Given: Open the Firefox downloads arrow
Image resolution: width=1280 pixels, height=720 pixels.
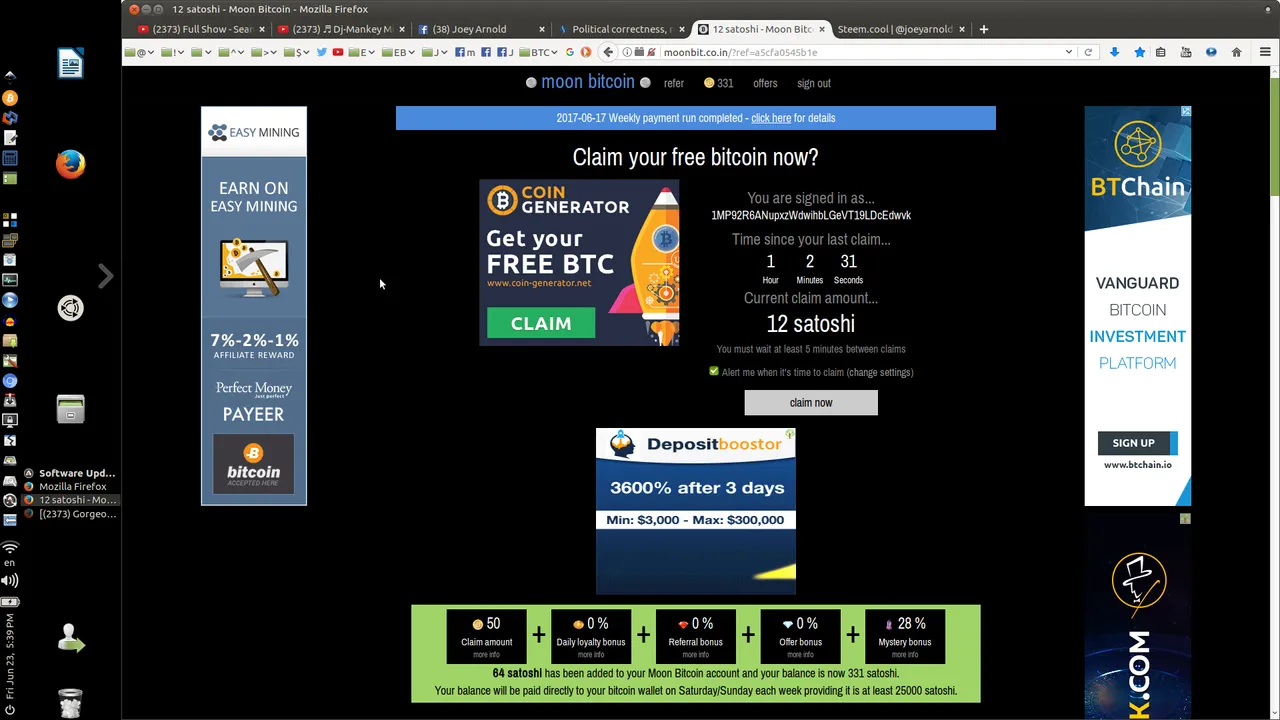Looking at the screenshot, I should coord(1114,52).
